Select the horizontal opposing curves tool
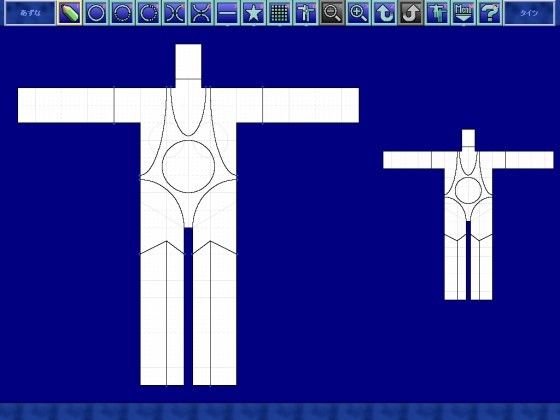 (201, 13)
